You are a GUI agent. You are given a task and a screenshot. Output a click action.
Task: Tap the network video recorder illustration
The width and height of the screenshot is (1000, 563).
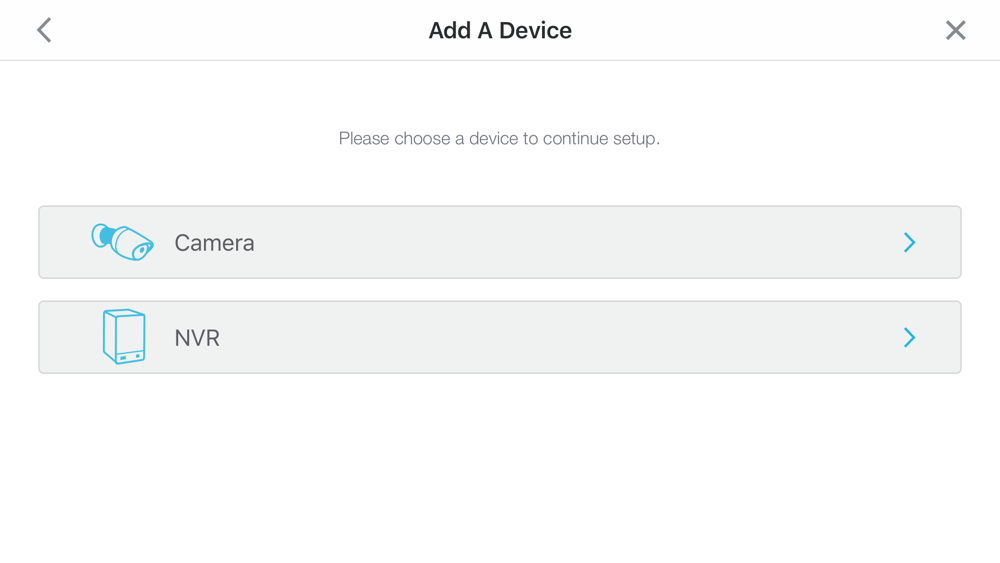[124, 337]
